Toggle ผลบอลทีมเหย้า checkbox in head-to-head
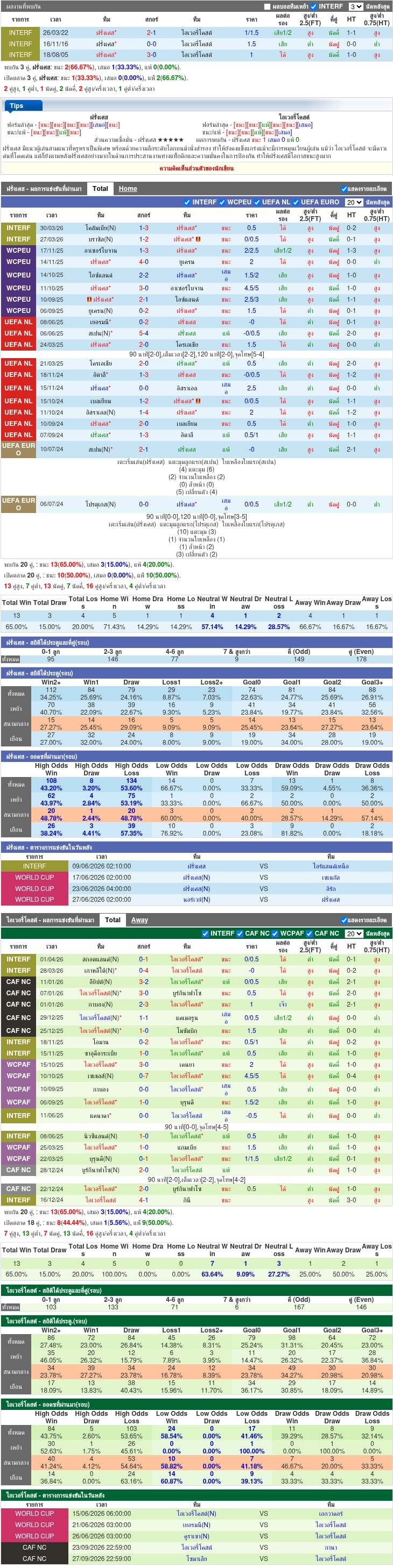 click(267, 6)
